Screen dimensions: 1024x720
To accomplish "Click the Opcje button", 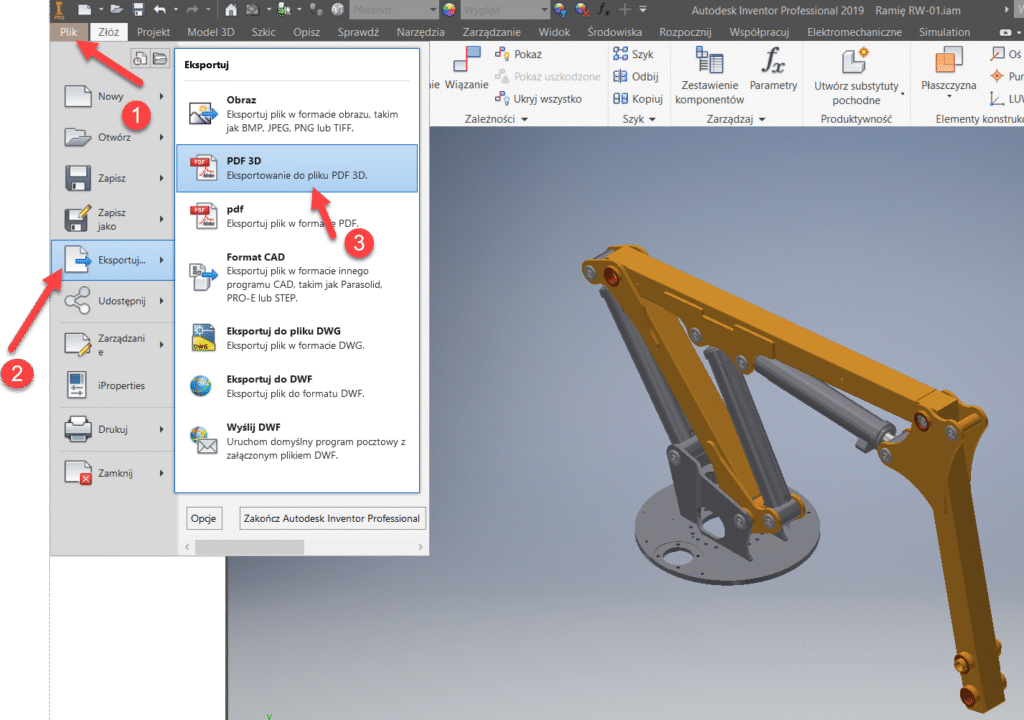I will pos(203,518).
